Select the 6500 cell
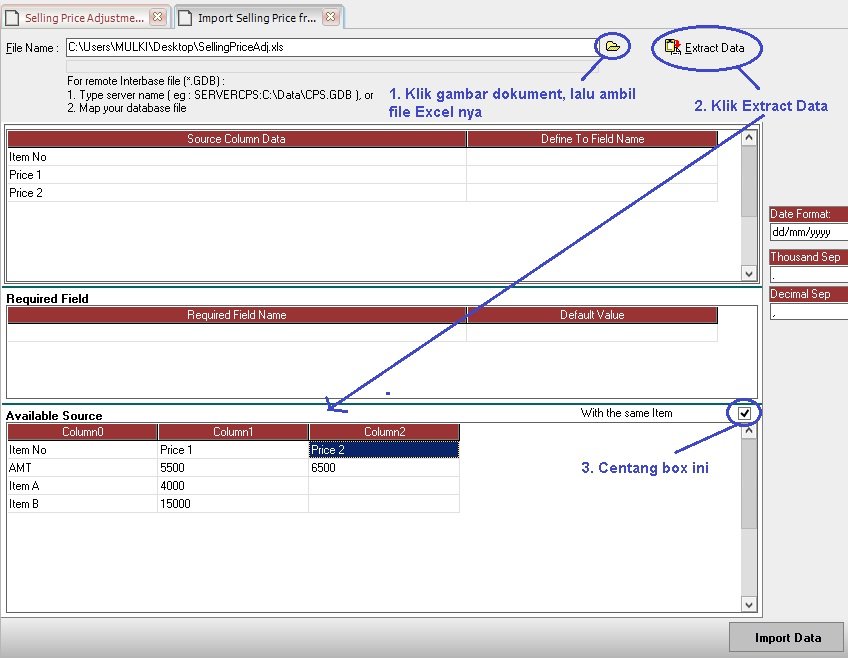 tap(384, 468)
